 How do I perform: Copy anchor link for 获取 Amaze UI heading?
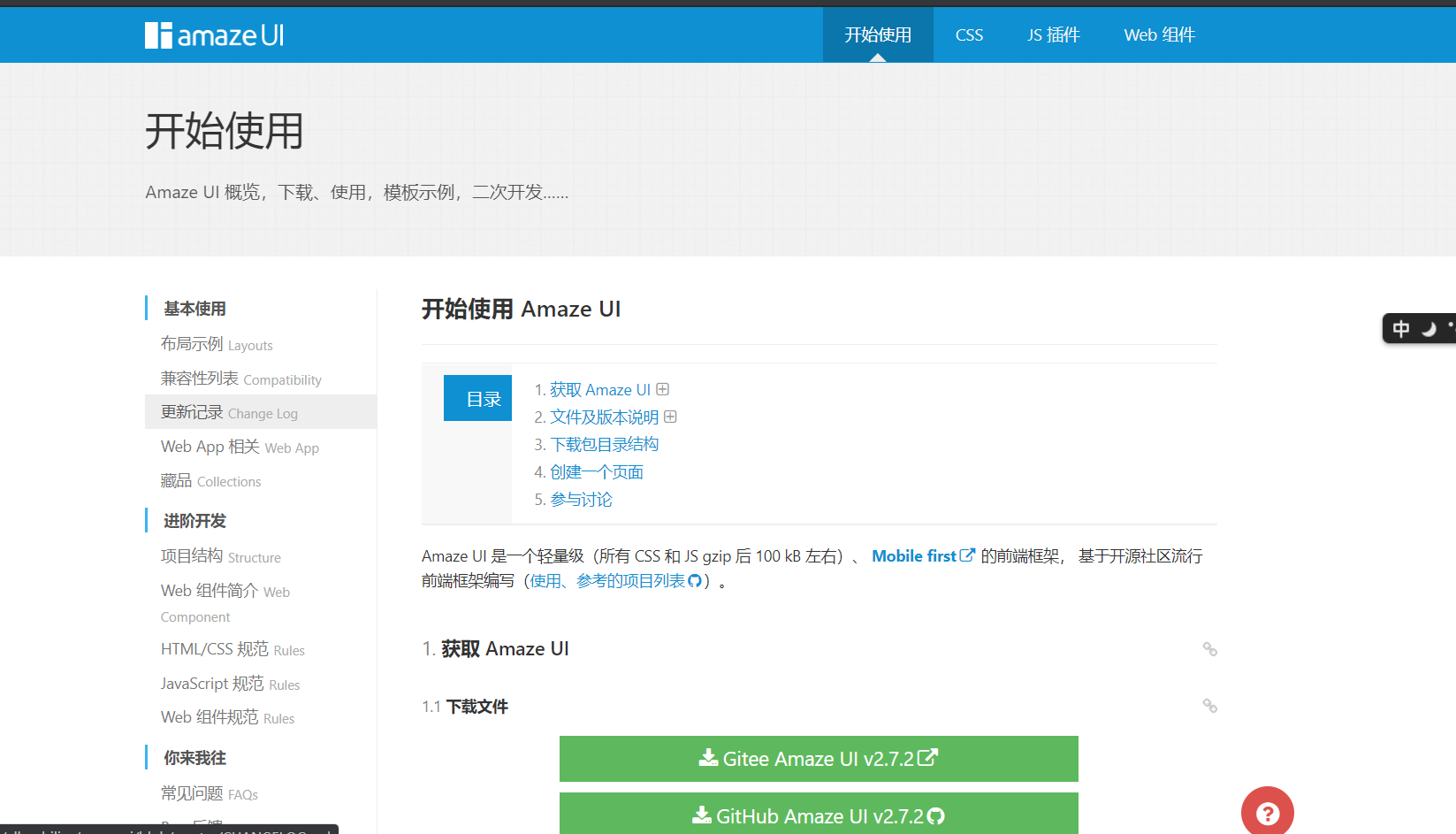[x=1209, y=649]
